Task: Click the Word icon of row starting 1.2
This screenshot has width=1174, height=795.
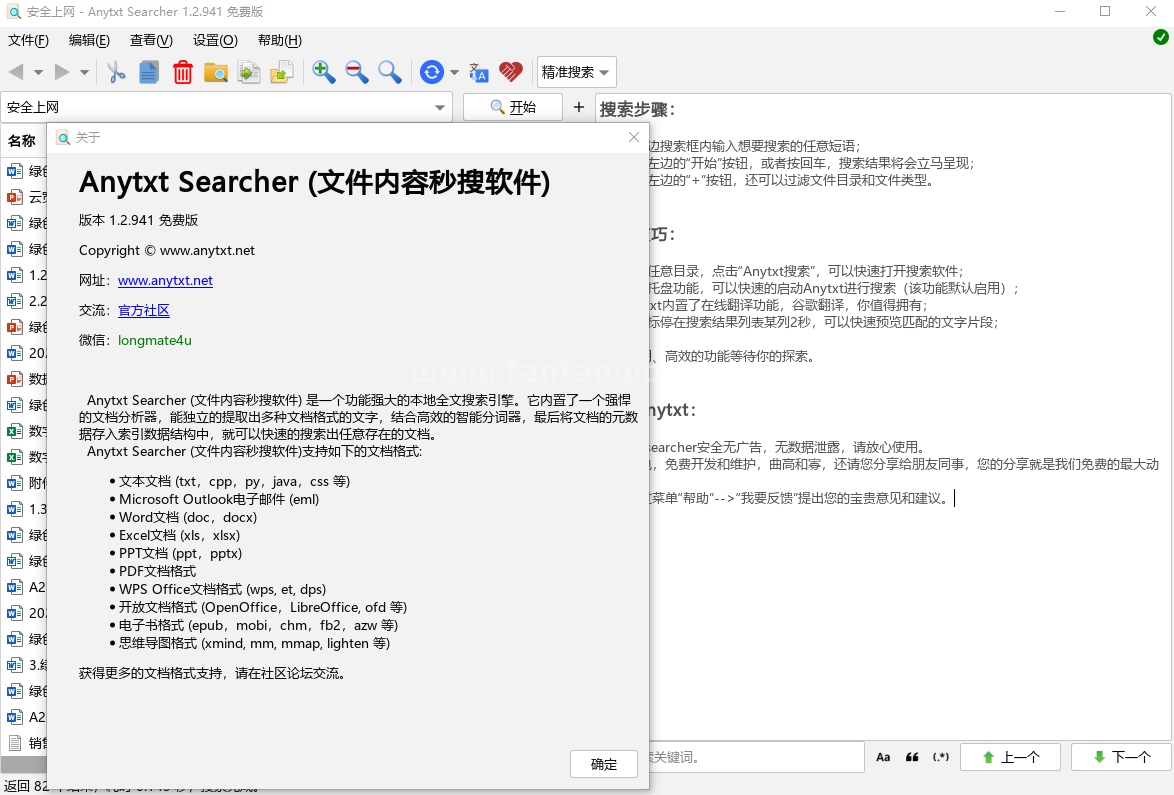Action: point(14,275)
